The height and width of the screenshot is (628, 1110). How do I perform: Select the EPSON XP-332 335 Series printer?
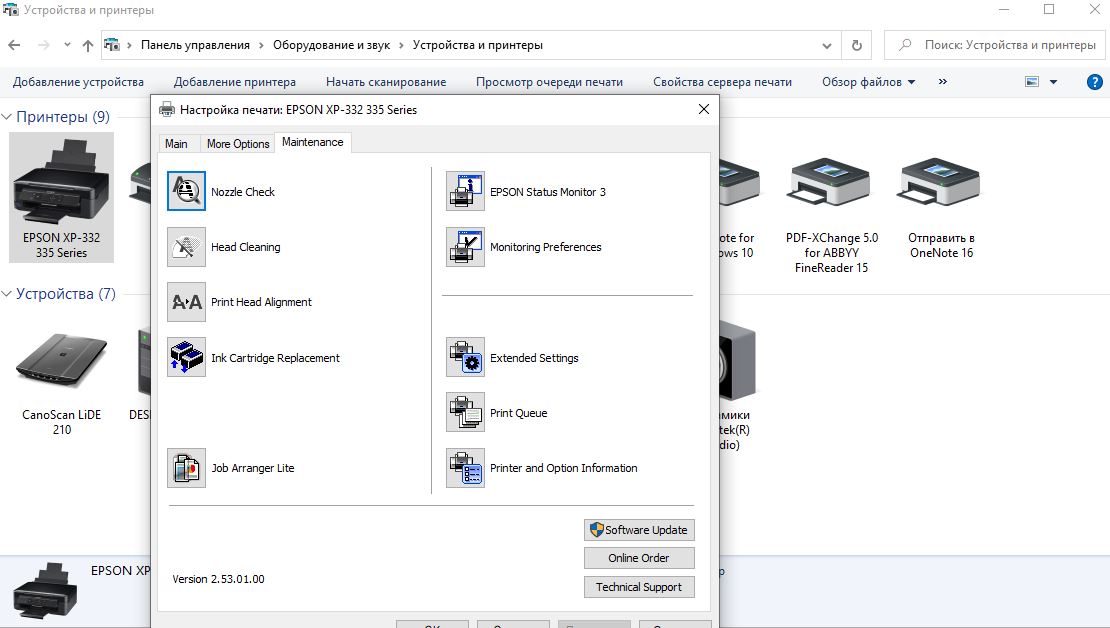pyautogui.click(x=62, y=197)
